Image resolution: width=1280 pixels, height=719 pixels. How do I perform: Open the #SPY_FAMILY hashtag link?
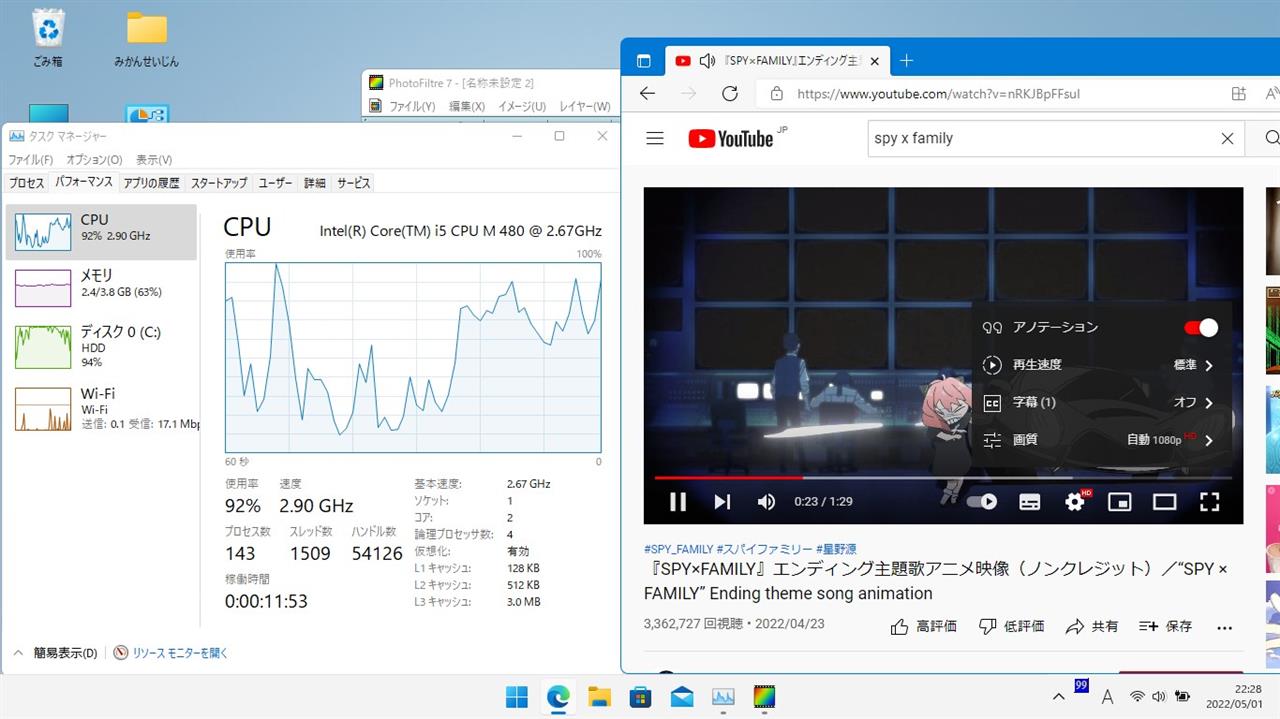coord(679,549)
